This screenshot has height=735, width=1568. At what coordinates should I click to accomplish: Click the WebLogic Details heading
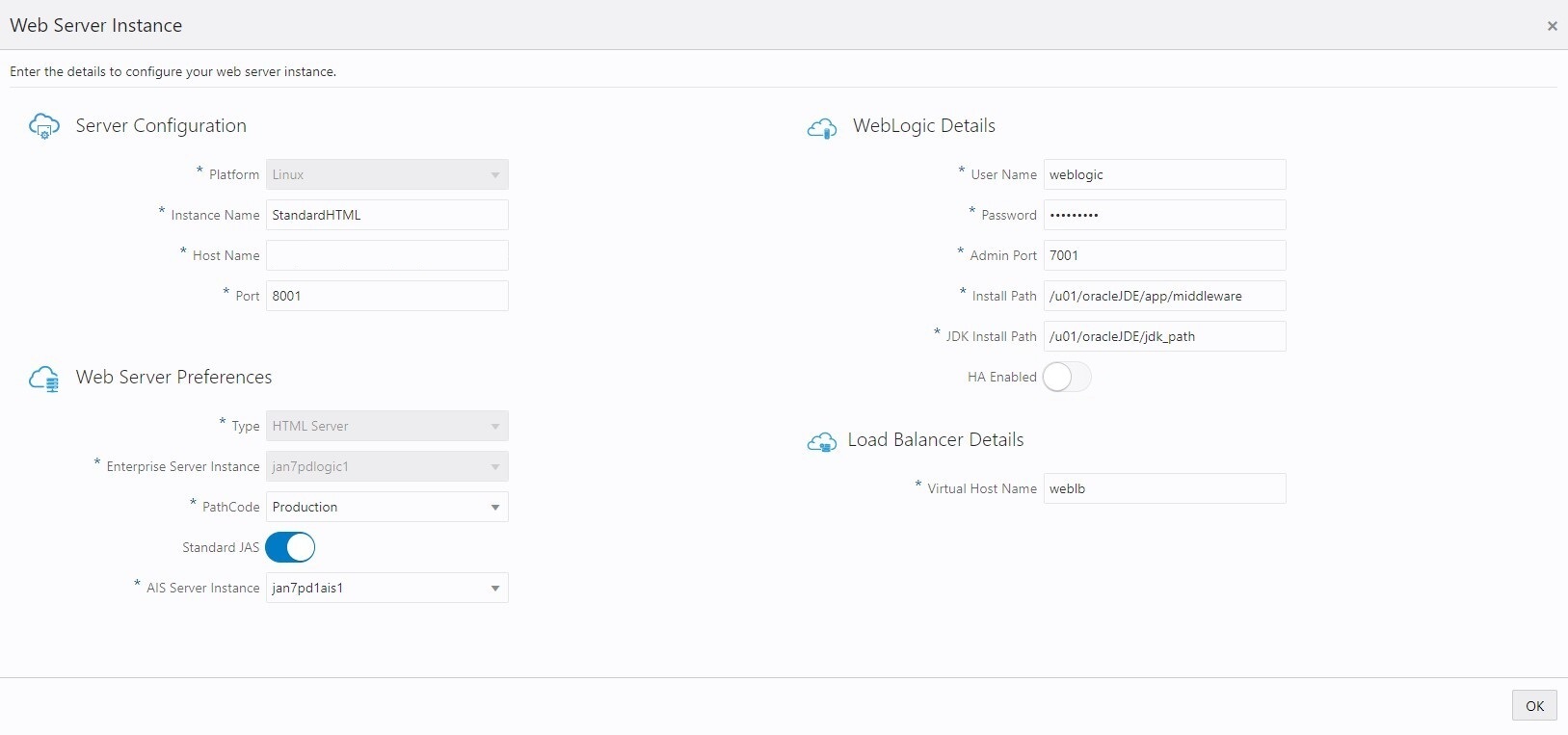(x=923, y=126)
